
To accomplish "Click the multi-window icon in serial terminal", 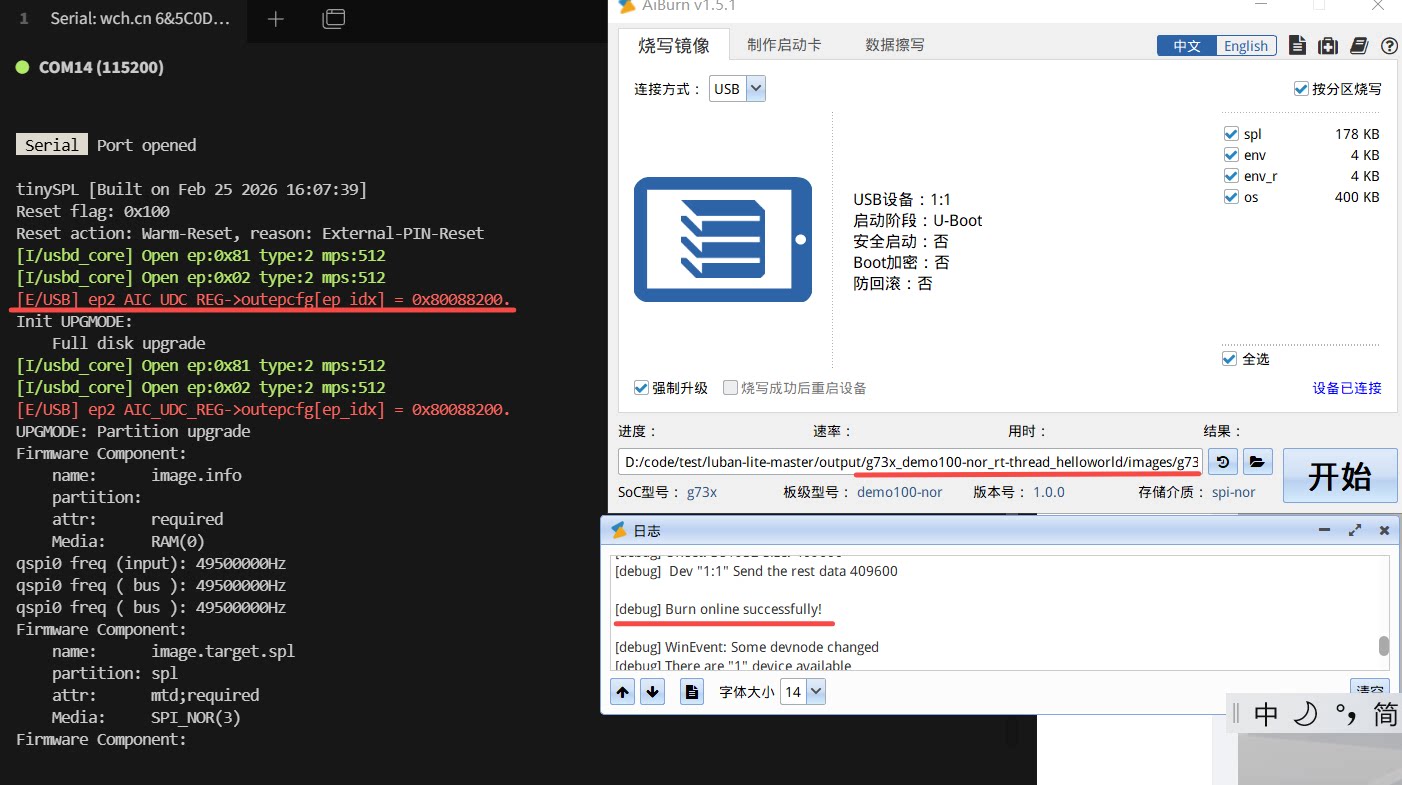I will click(334, 19).
